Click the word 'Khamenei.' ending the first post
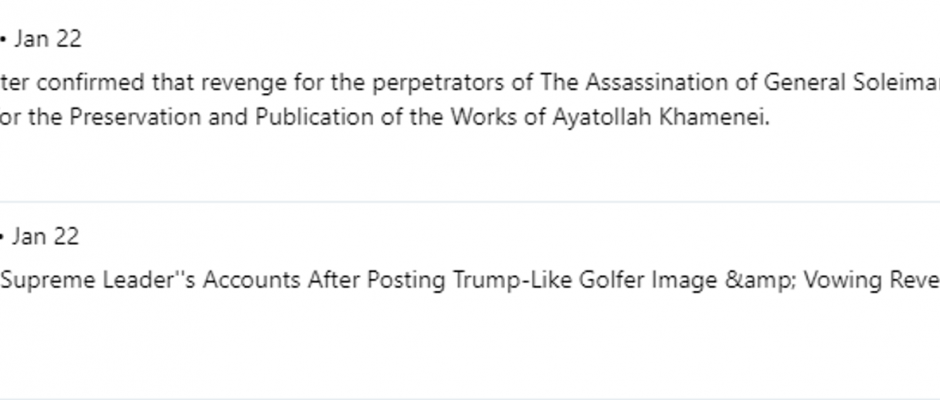Viewport: 940px width, 400px height. click(714, 117)
